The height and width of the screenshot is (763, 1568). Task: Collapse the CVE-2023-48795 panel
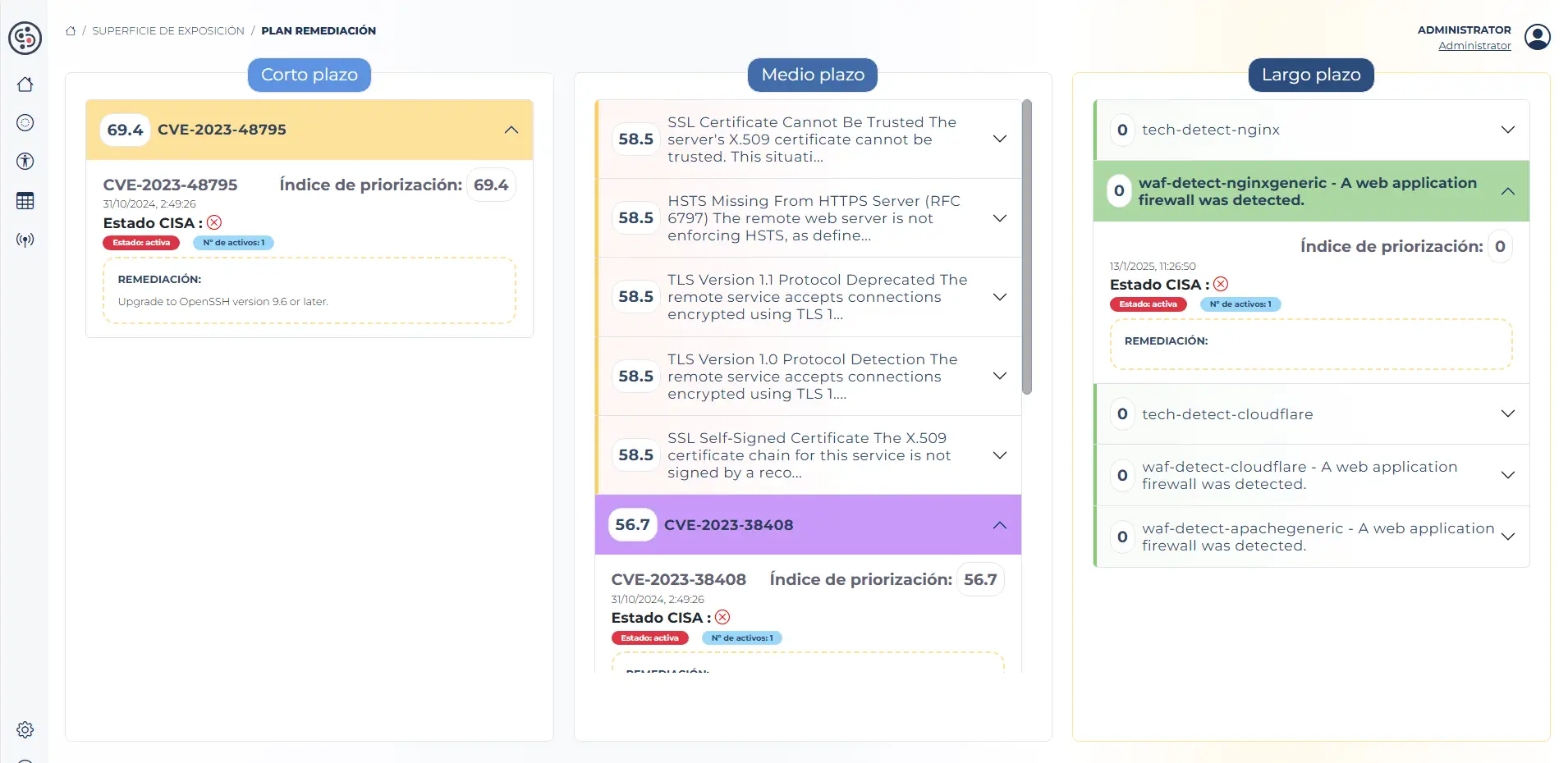click(x=511, y=130)
